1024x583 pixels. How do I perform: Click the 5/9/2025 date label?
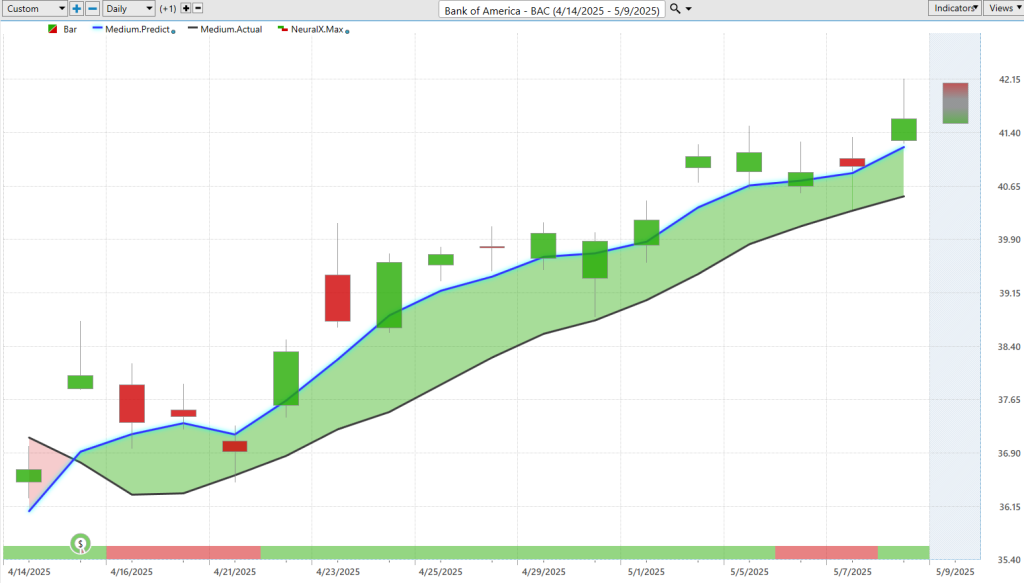pyautogui.click(x=955, y=572)
